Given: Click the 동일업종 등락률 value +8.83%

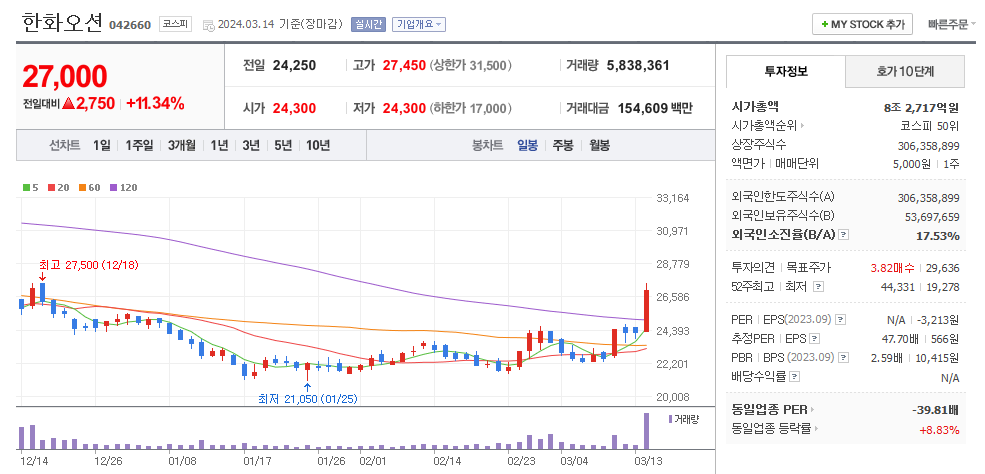Looking at the screenshot, I should pyautogui.click(x=939, y=430).
